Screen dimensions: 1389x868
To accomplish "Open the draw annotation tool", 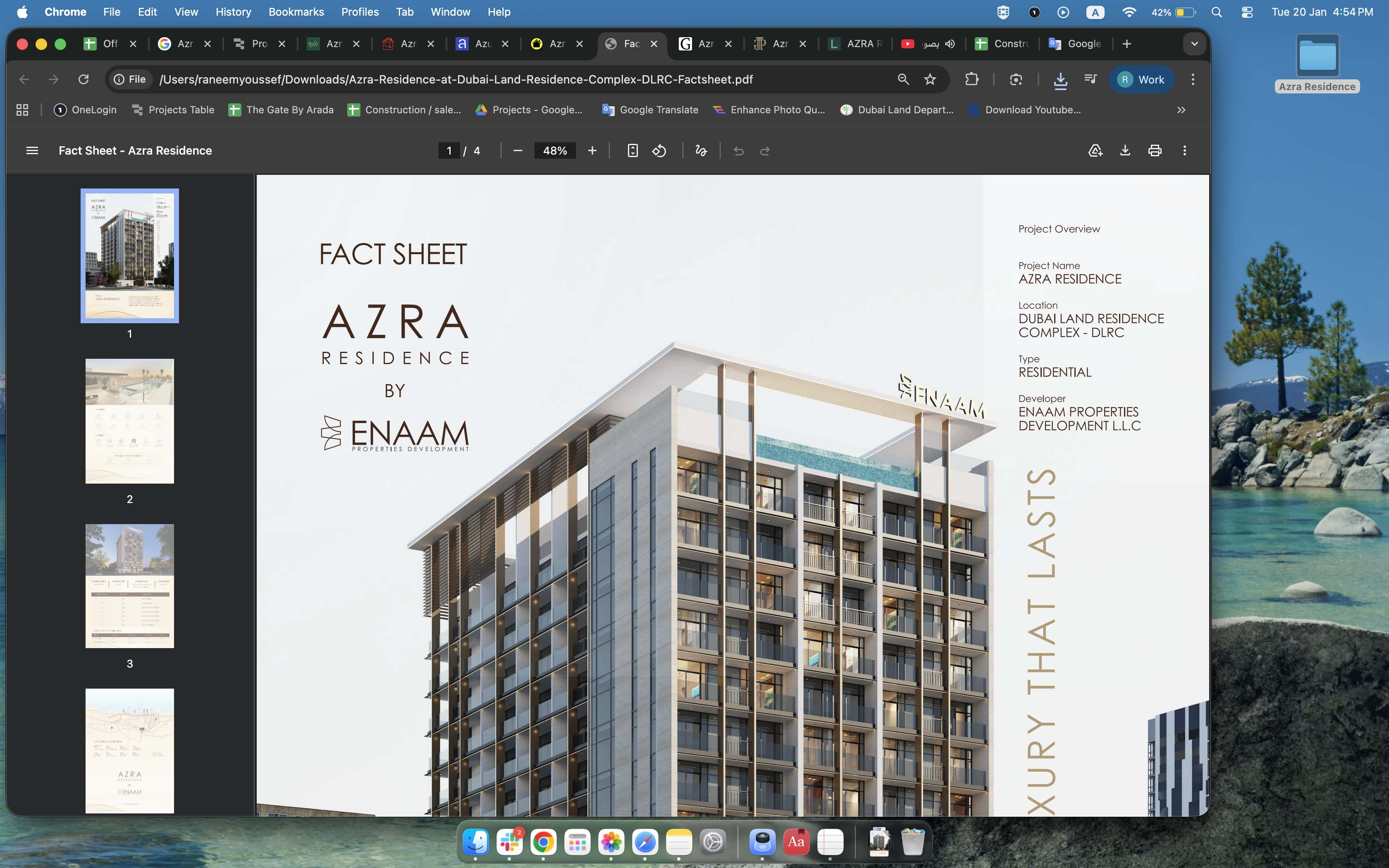I will tap(701, 150).
